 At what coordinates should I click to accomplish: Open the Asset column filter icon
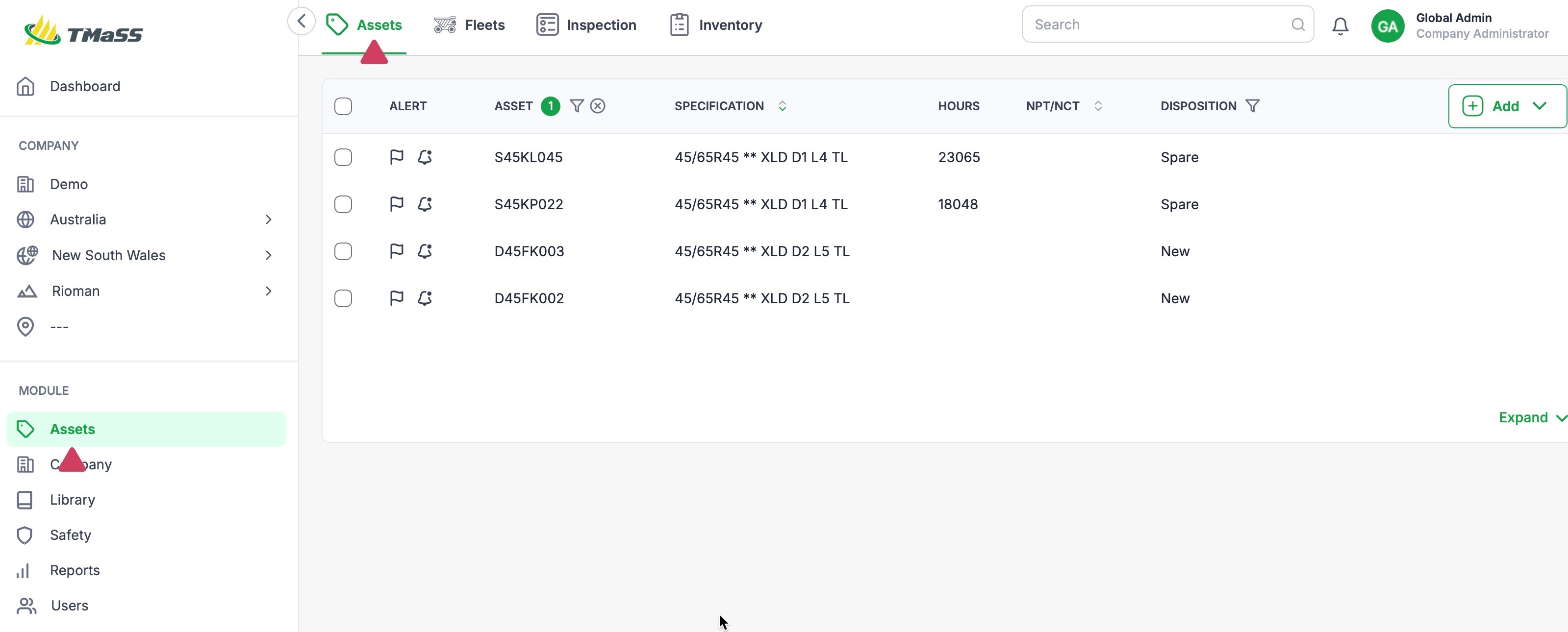(577, 106)
